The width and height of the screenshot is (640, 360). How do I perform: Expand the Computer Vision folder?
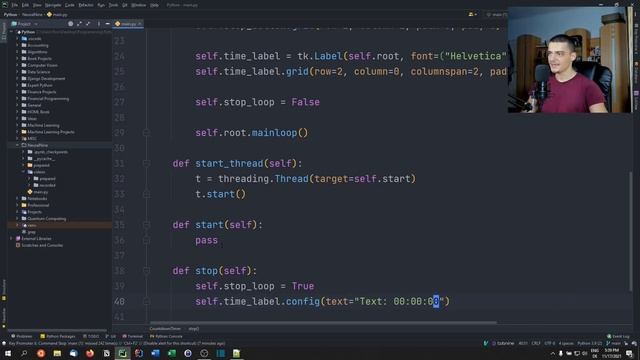coord(18,65)
